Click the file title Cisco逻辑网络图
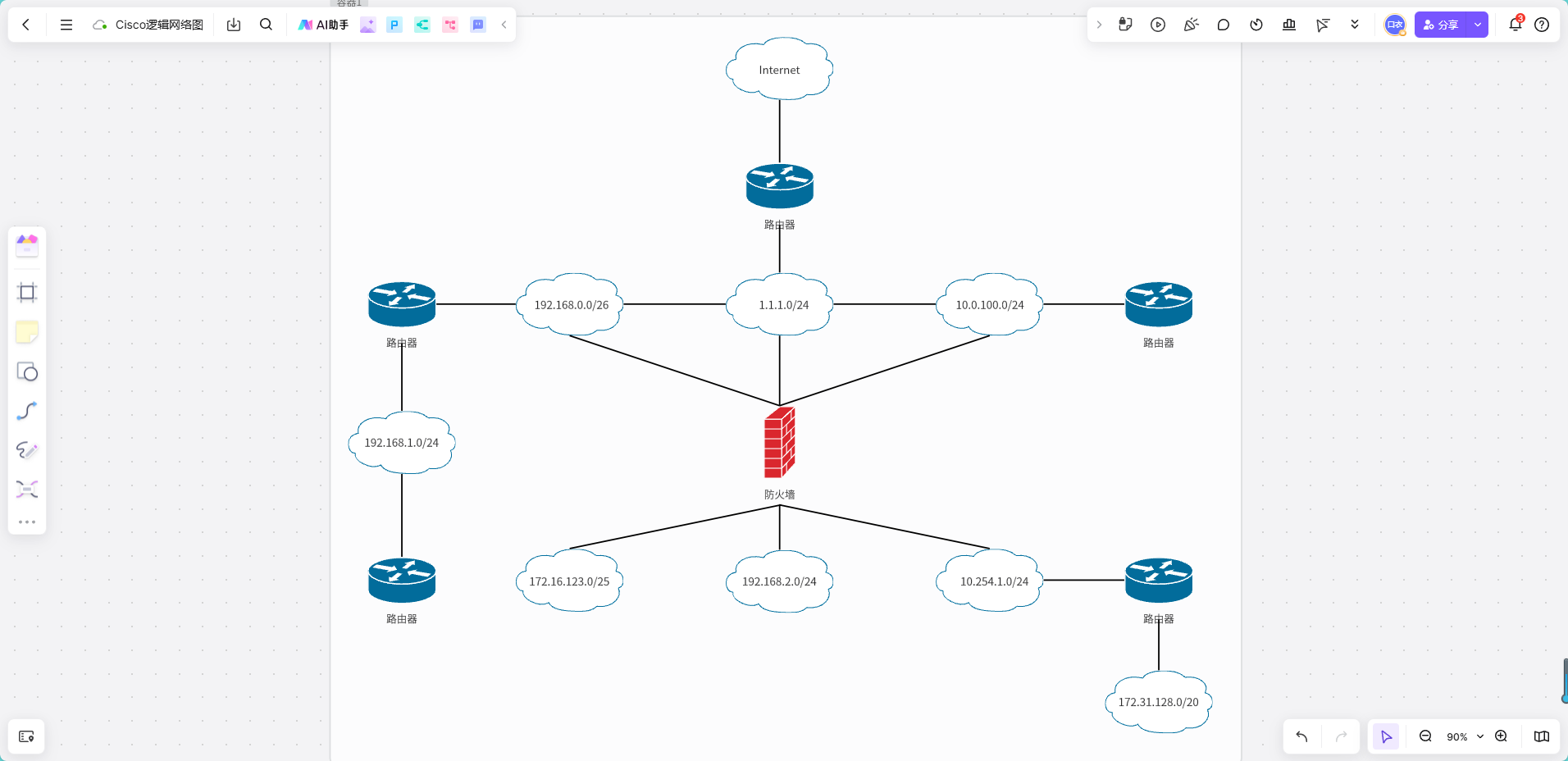The height and width of the screenshot is (761, 1568). (159, 25)
